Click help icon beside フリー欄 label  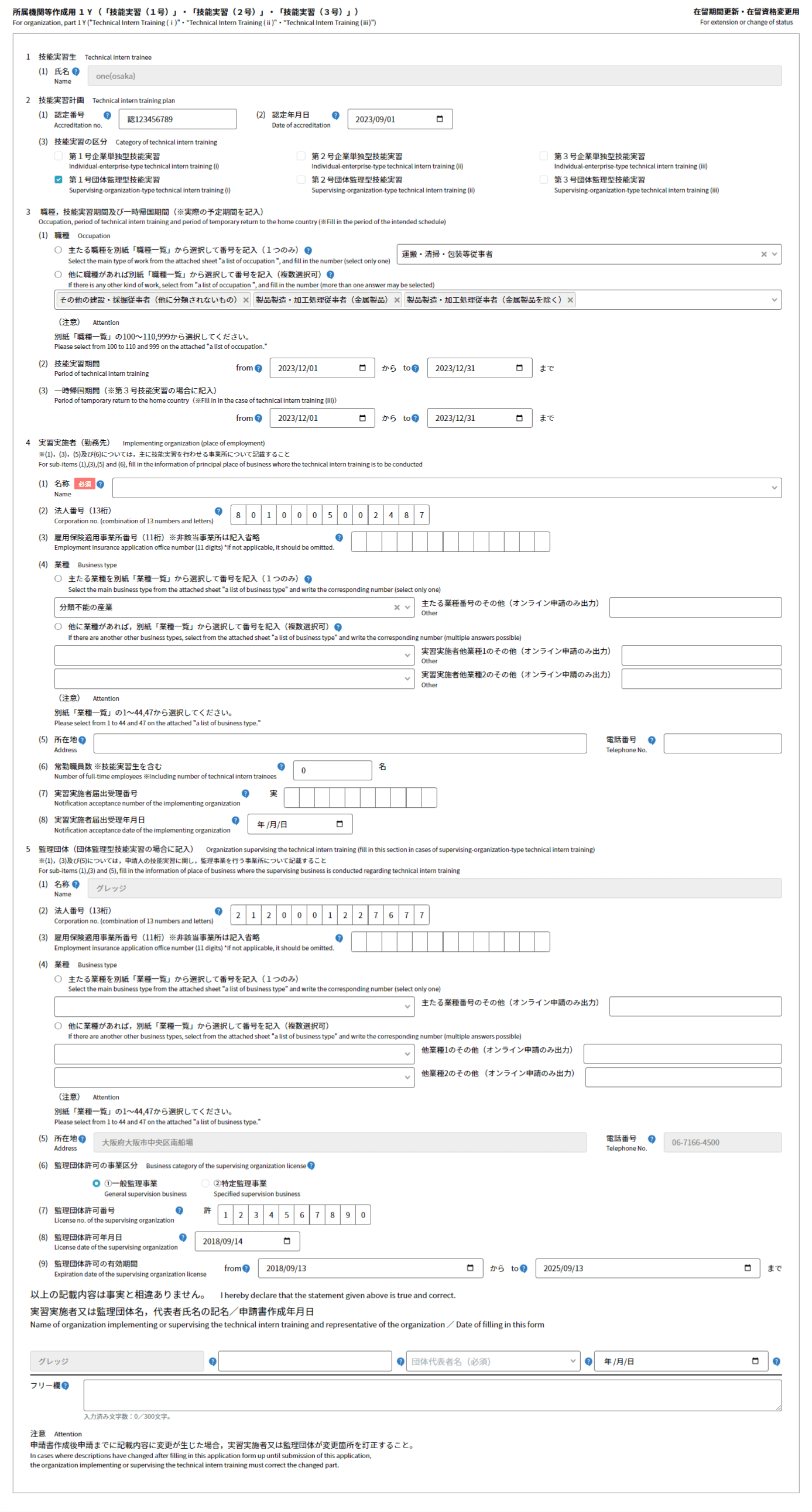click(65, 1385)
